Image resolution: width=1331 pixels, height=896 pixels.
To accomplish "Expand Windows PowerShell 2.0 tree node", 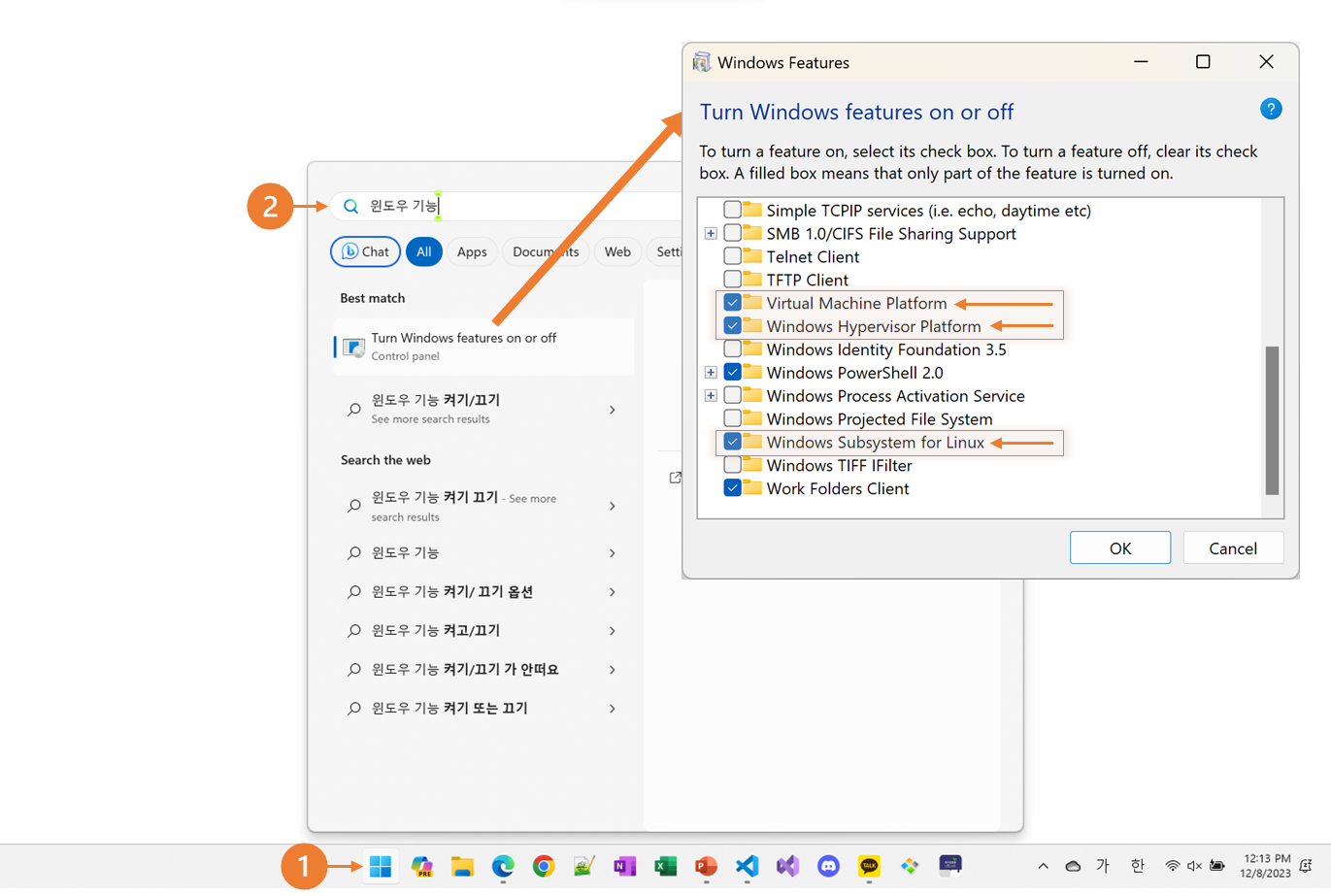I will pos(711,373).
